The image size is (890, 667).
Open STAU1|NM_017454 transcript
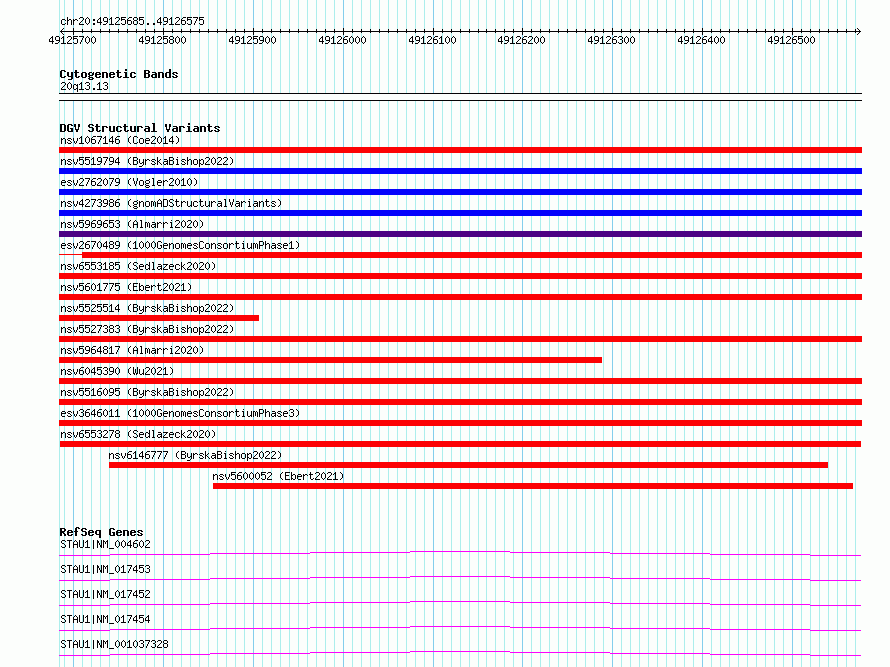(105, 619)
